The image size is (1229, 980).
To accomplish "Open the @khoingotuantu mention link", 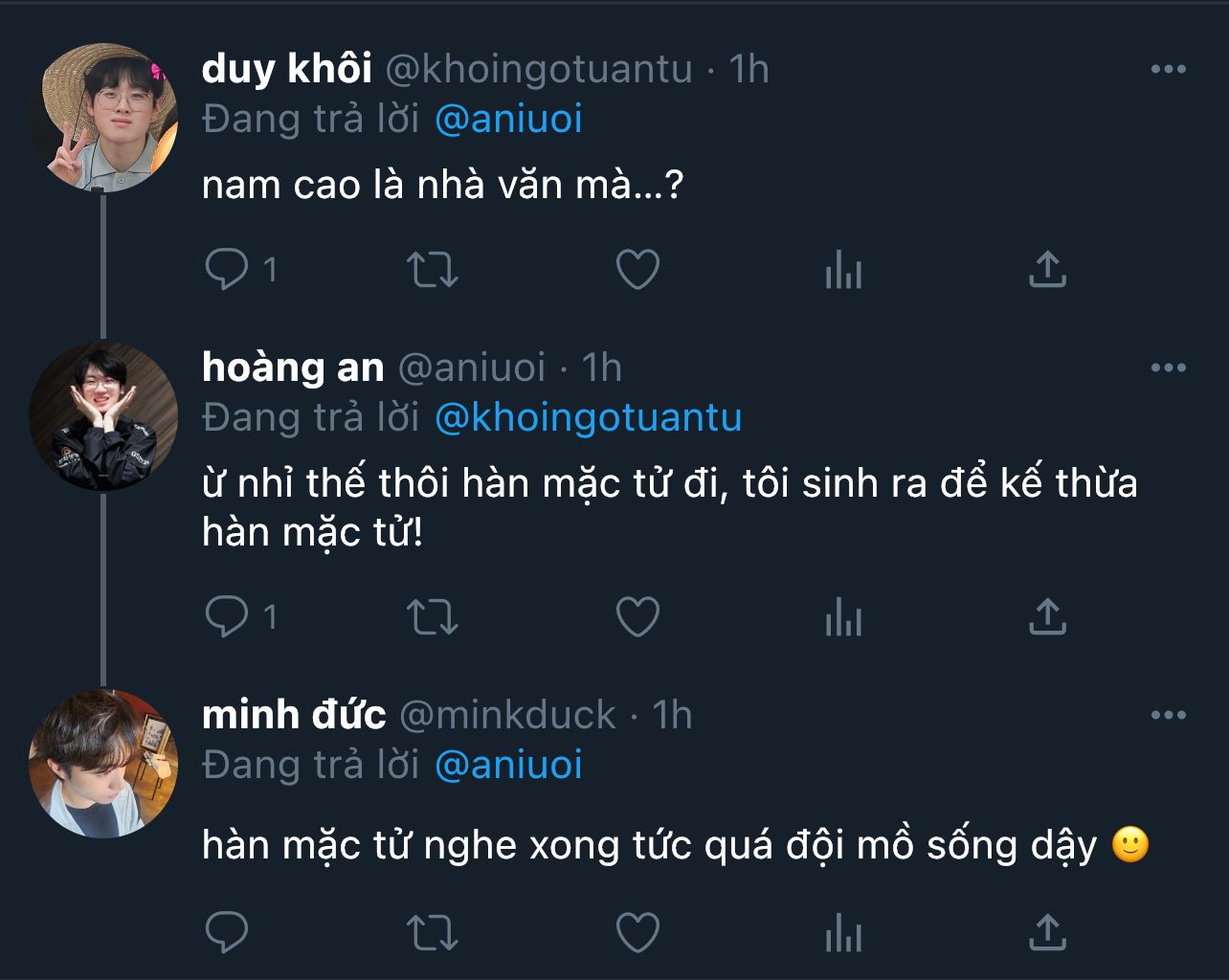I will click(x=588, y=418).
